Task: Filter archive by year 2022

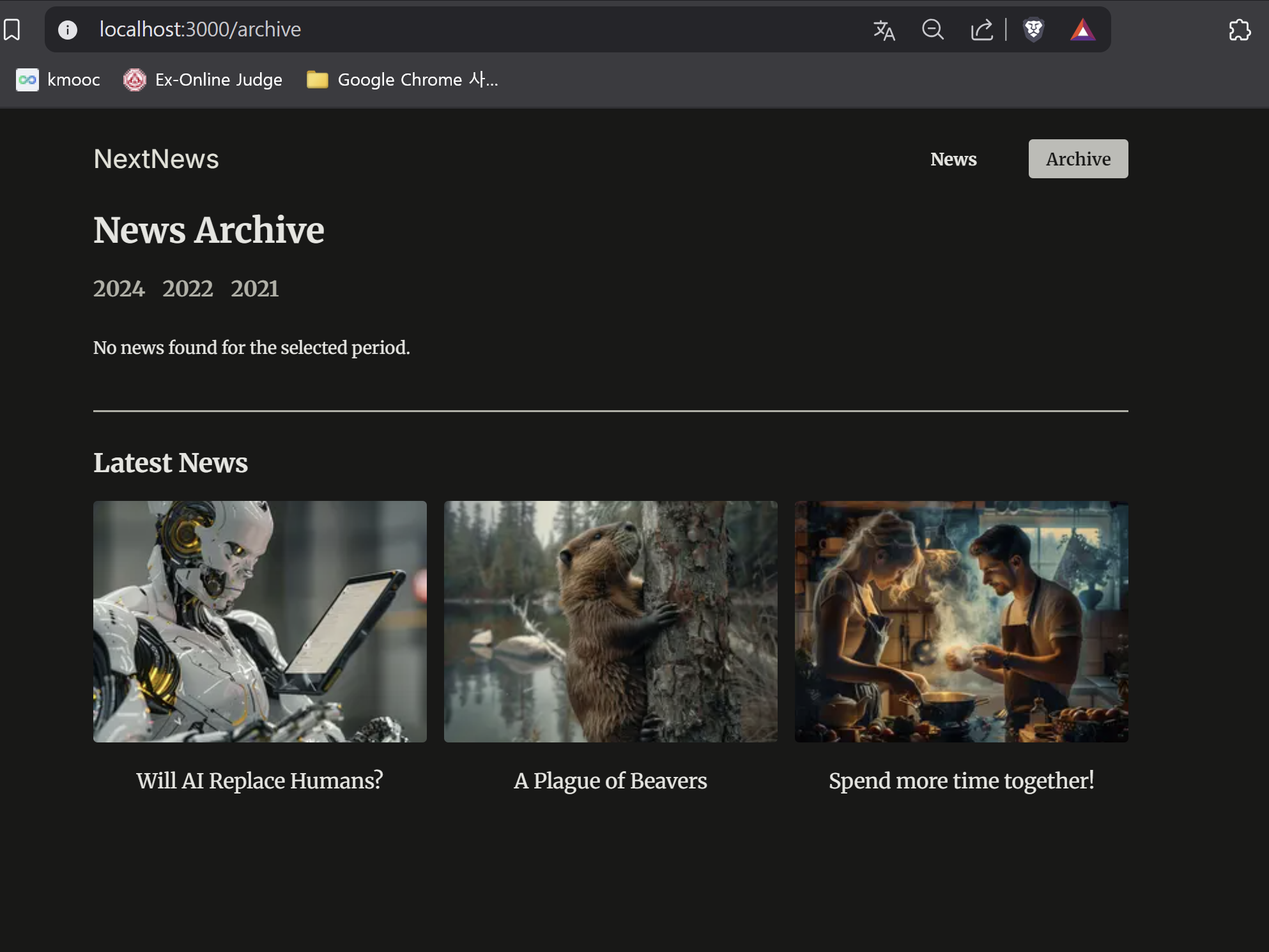Action: point(187,289)
